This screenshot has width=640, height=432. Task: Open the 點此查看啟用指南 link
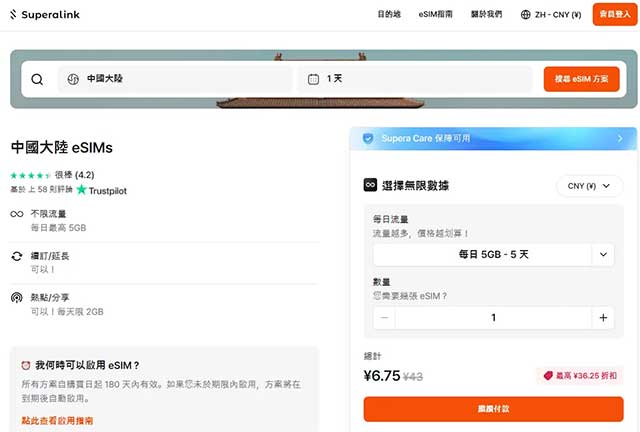[57, 421]
